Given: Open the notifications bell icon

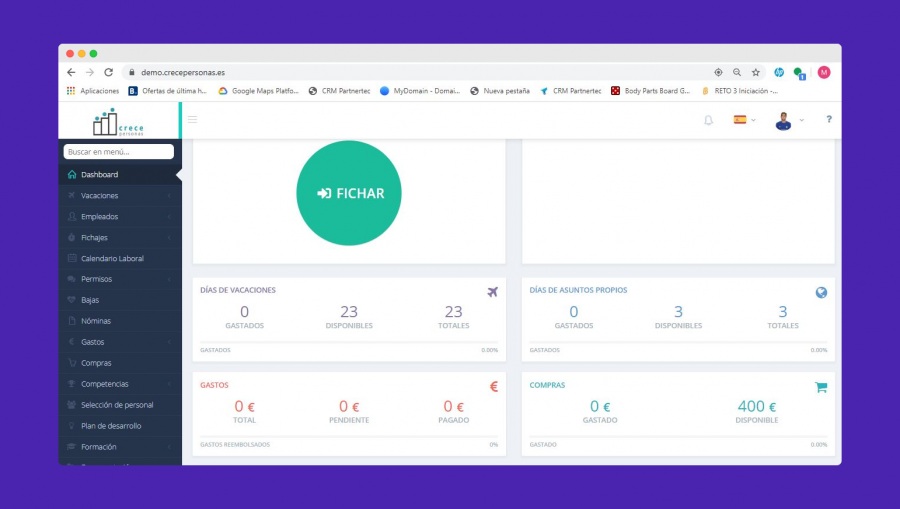Looking at the screenshot, I should pyautogui.click(x=708, y=120).
